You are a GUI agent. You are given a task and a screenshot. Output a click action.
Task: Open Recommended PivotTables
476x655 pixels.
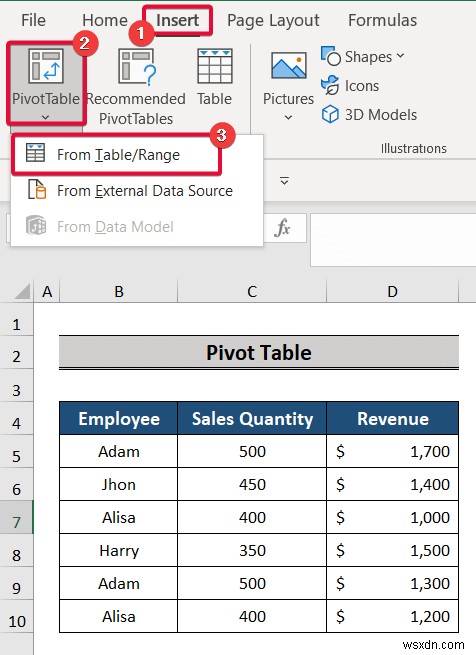click(x=136, y=87)
